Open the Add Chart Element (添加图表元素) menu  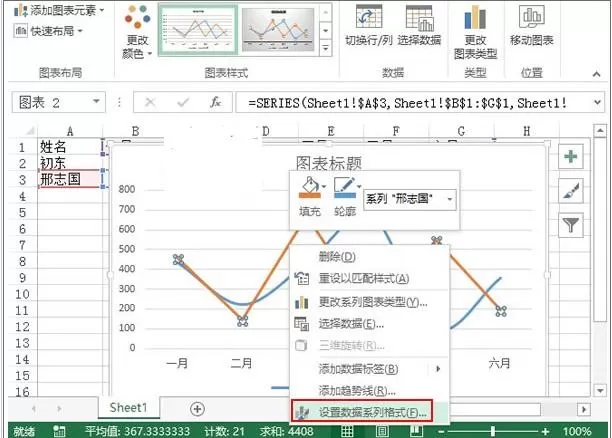click(x=59, y=10)
